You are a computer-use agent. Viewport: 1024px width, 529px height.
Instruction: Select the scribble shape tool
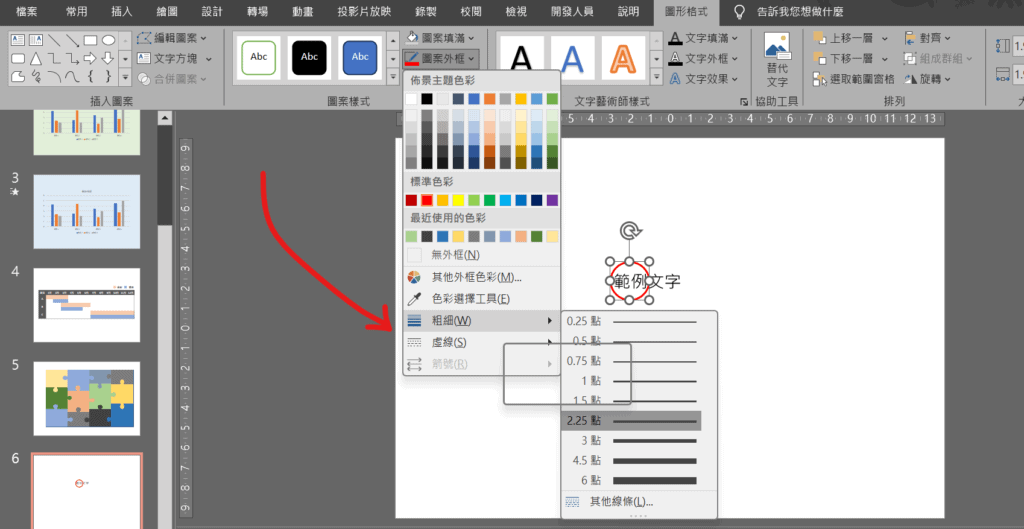[36, 77]
